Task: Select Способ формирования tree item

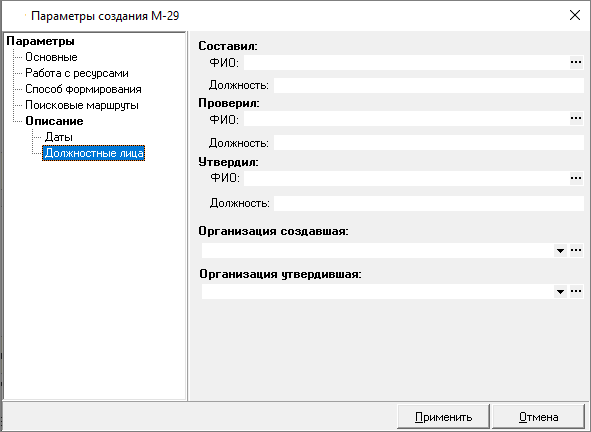Action: pyautogui.click(x=83, y=89)
